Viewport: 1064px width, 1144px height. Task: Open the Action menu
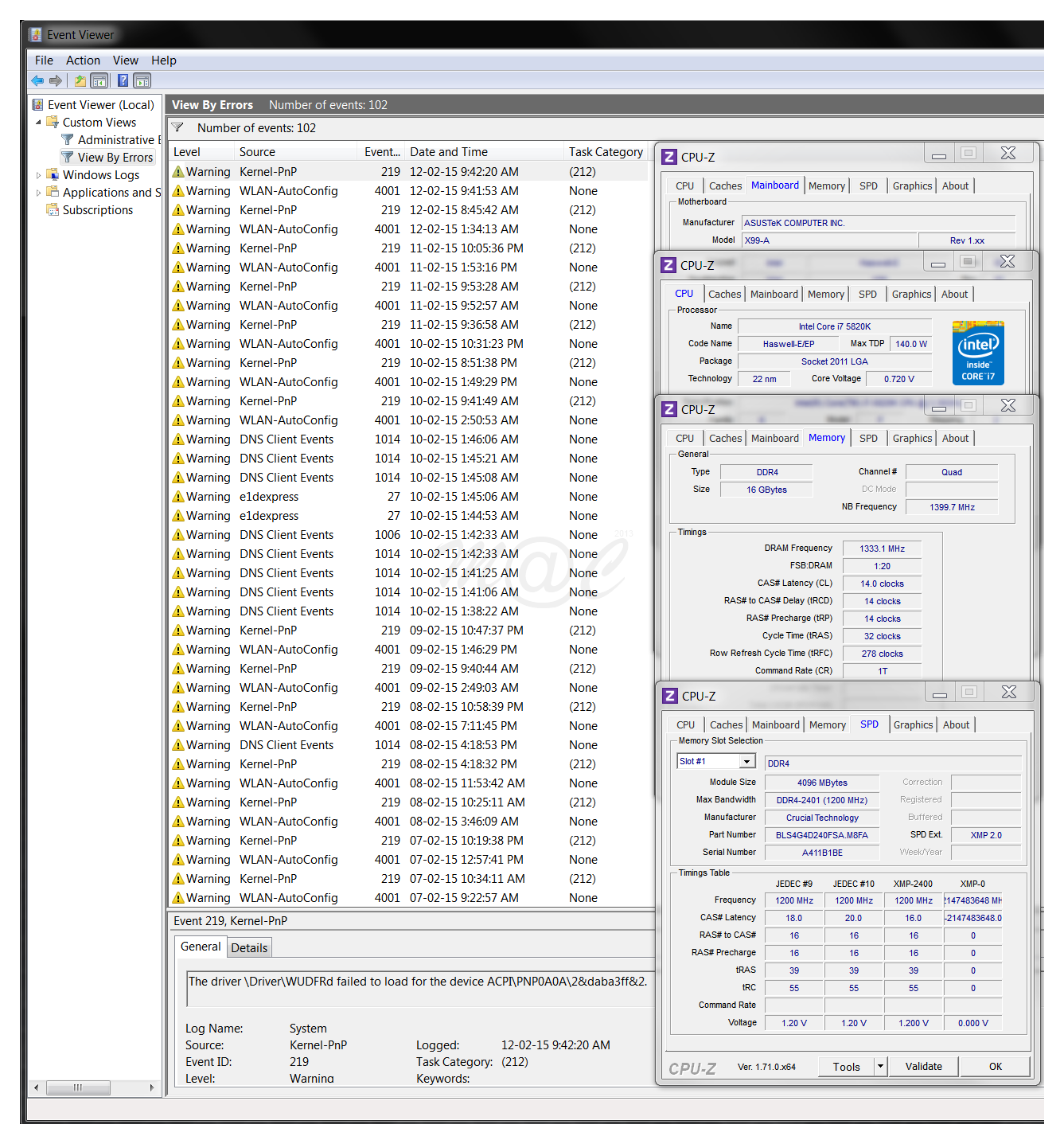pyautogui.click(x=83, y=61)
